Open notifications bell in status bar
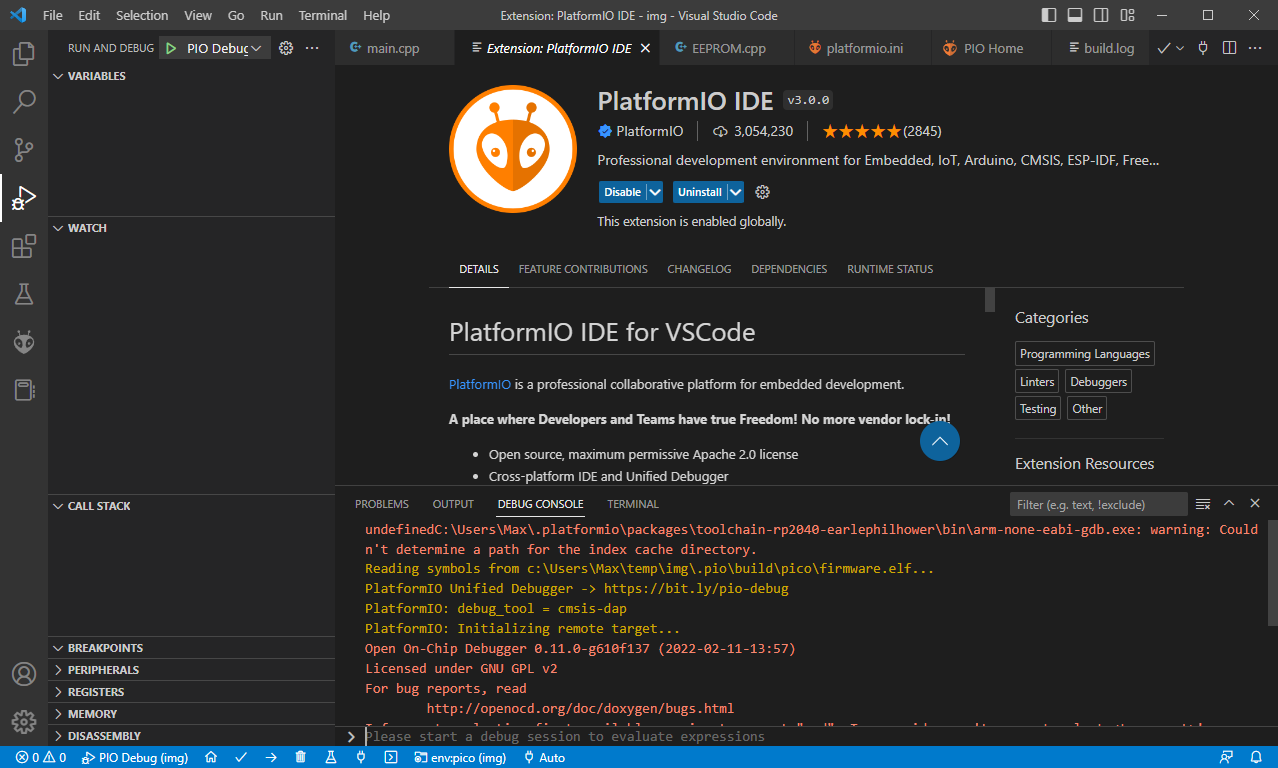This screenshot has width=1278, height=768. [1256, 758]
